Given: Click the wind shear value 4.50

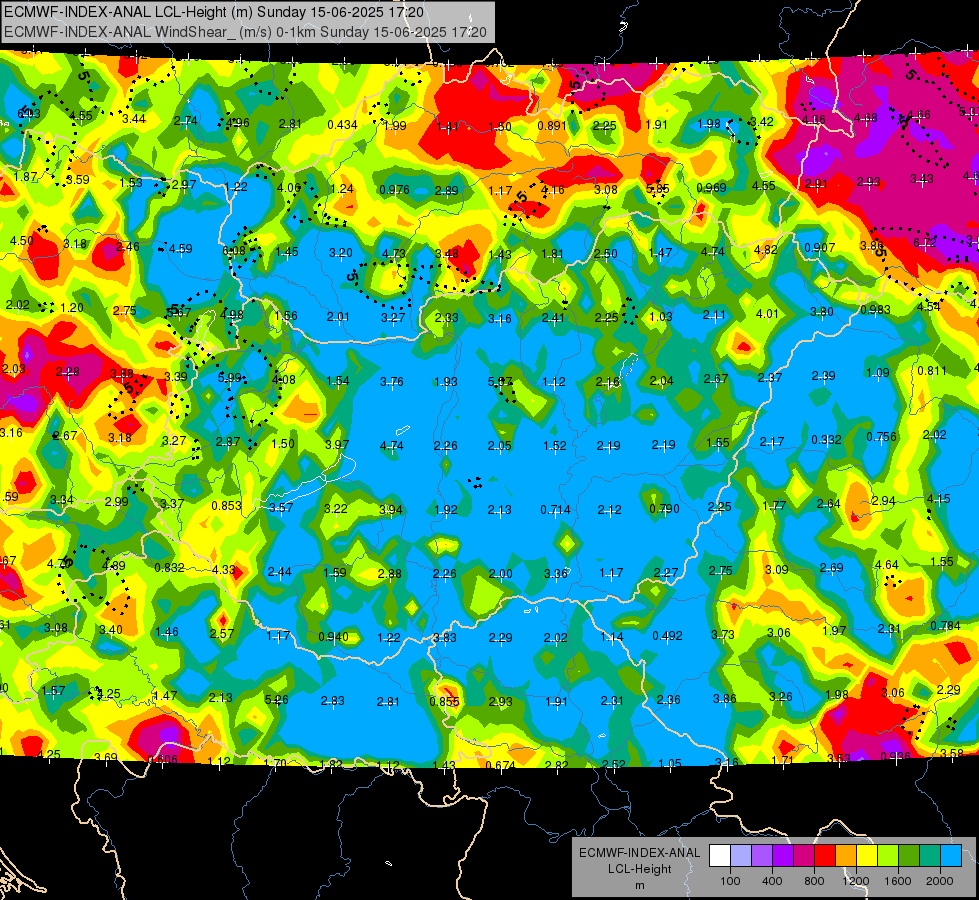Looking at the screenshot, I should point(22,240).
